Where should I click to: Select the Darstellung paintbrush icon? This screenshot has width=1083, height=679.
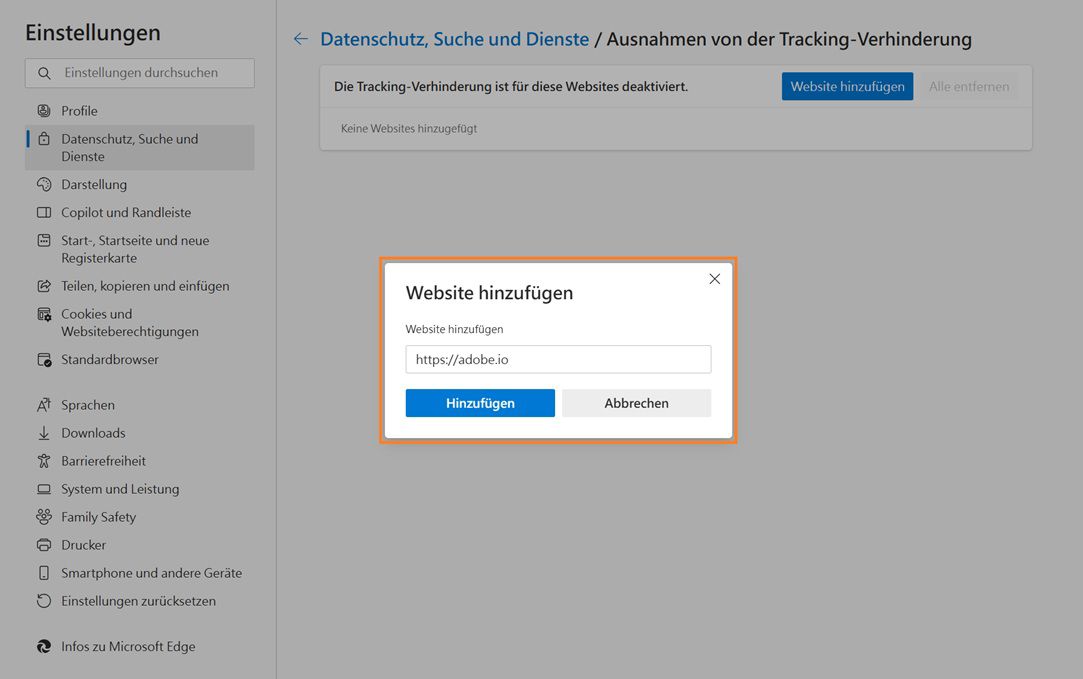[41, 184]
